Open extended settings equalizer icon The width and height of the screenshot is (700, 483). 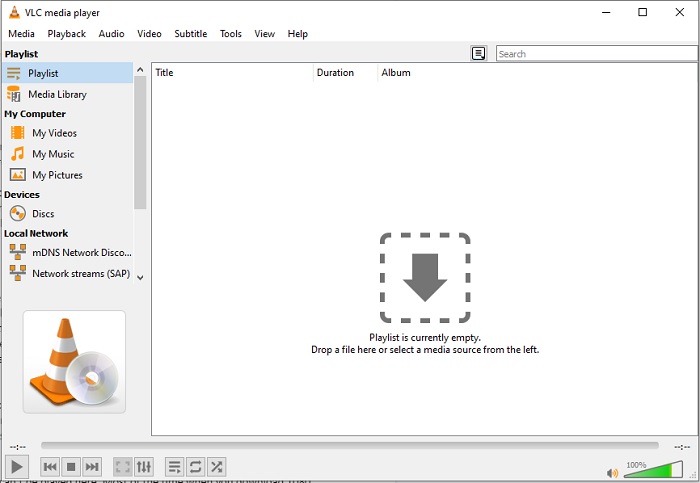pyautogui.click(x=144, y=467)
